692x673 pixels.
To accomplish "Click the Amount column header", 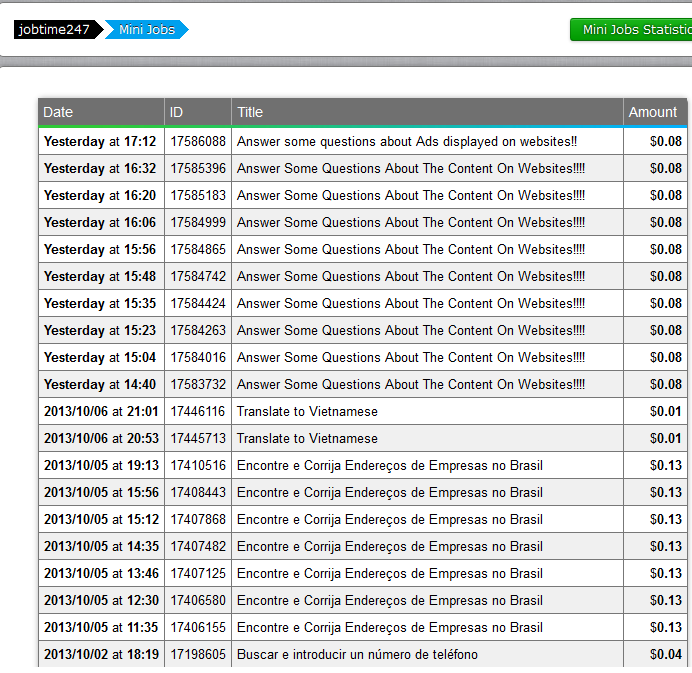I will coord(653,112).
